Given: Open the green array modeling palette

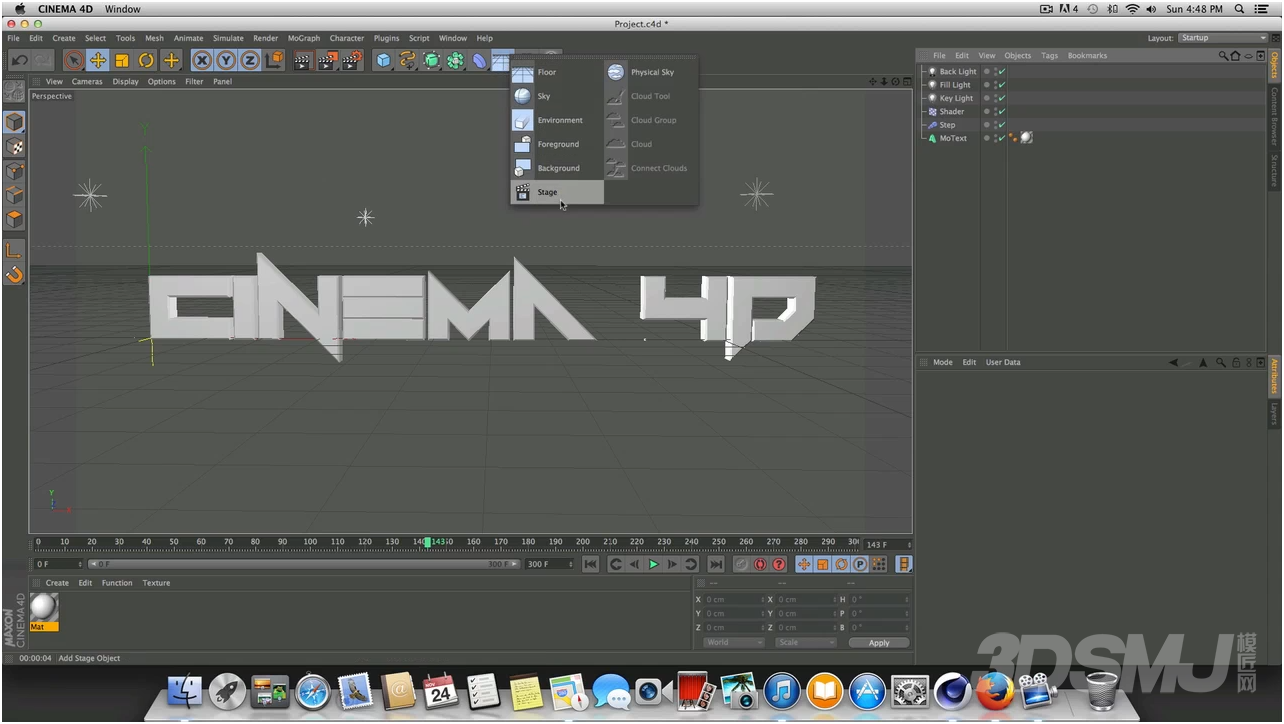Looking at the screenshot, I should pyautogui.click(x=456, y=60).
